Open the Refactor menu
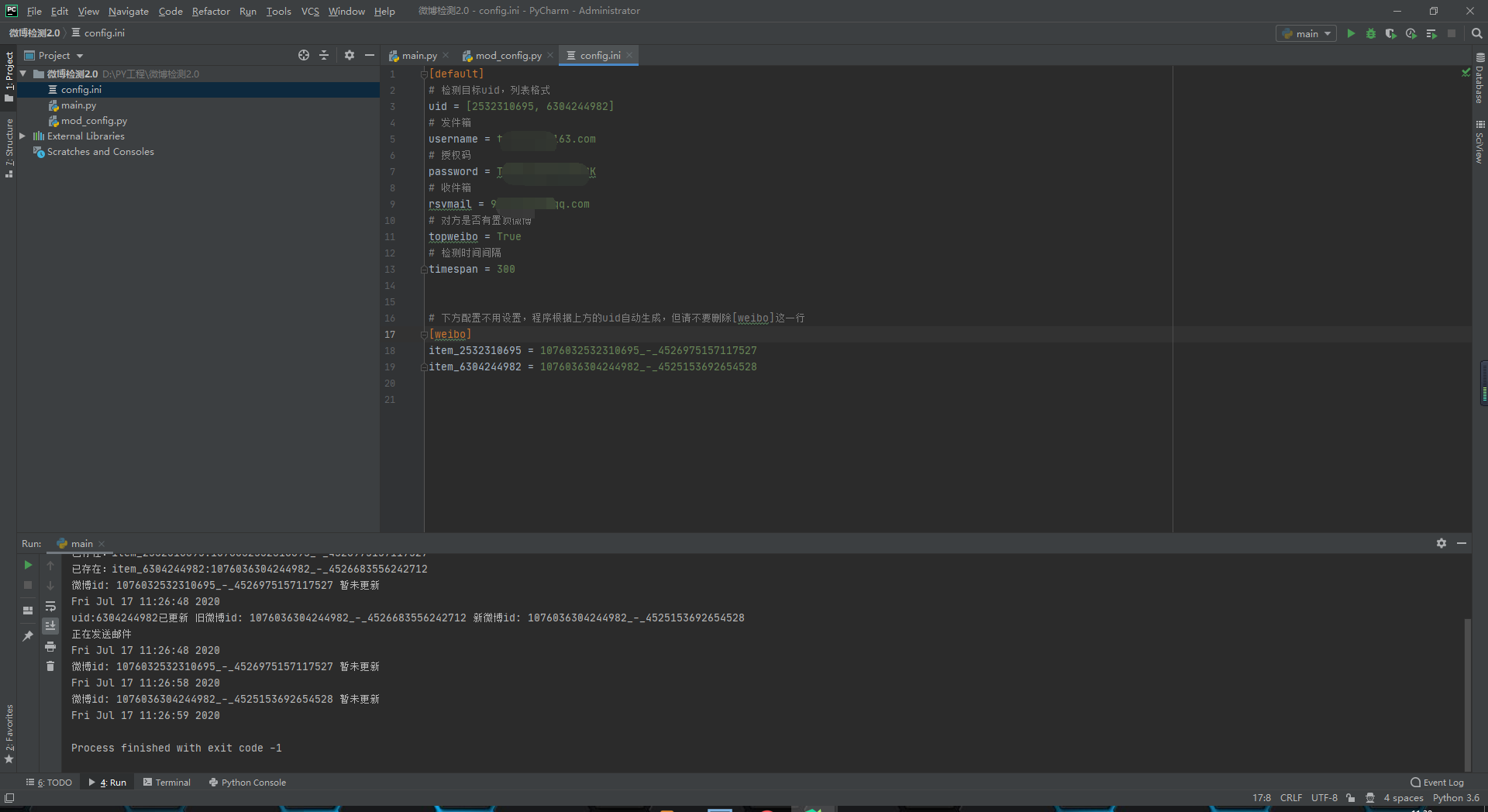 (211, 11)
